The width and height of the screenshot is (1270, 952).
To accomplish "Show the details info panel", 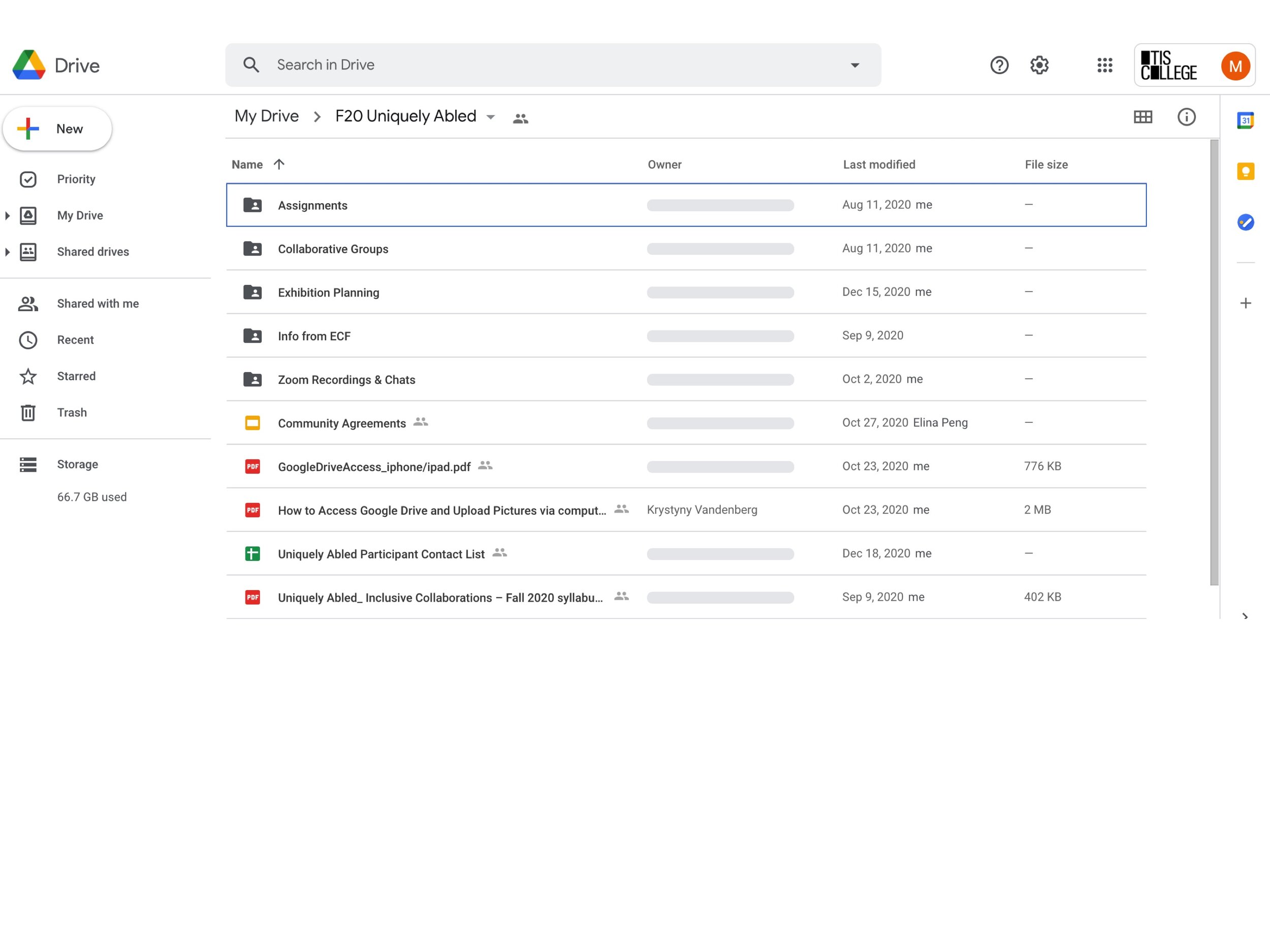I will pyautogui.click(x=1186, y=116).
